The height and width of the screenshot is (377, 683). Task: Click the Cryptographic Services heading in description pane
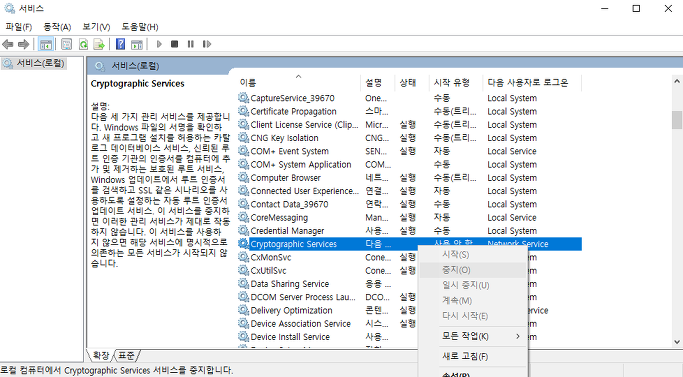pos(138,84)
